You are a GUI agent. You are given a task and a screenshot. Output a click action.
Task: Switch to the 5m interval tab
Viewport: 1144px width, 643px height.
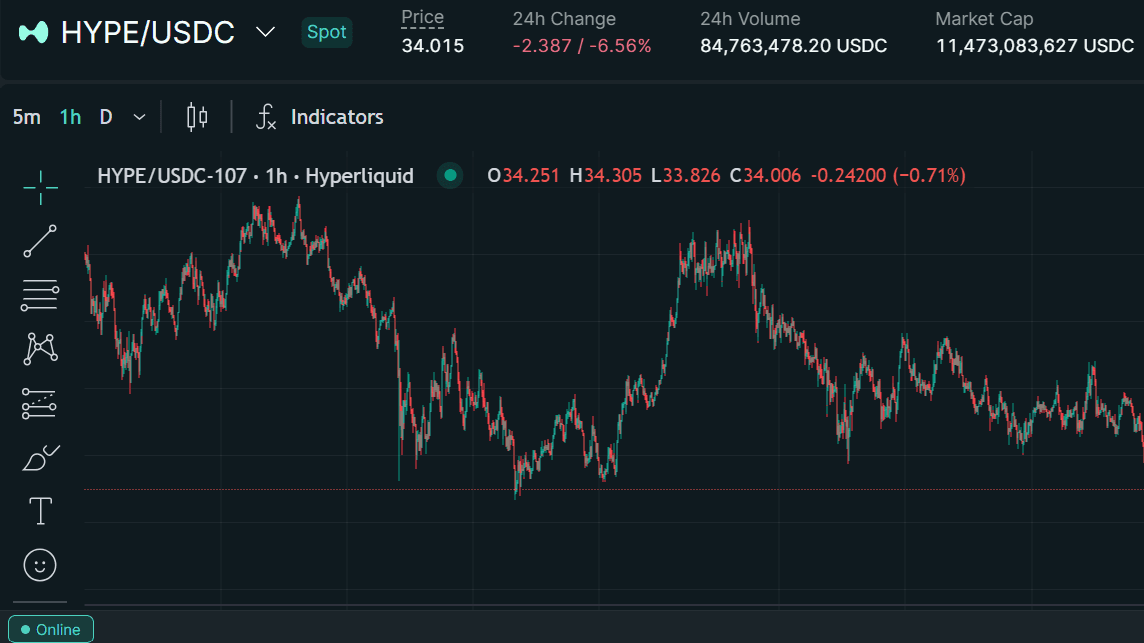click(27, 116)
